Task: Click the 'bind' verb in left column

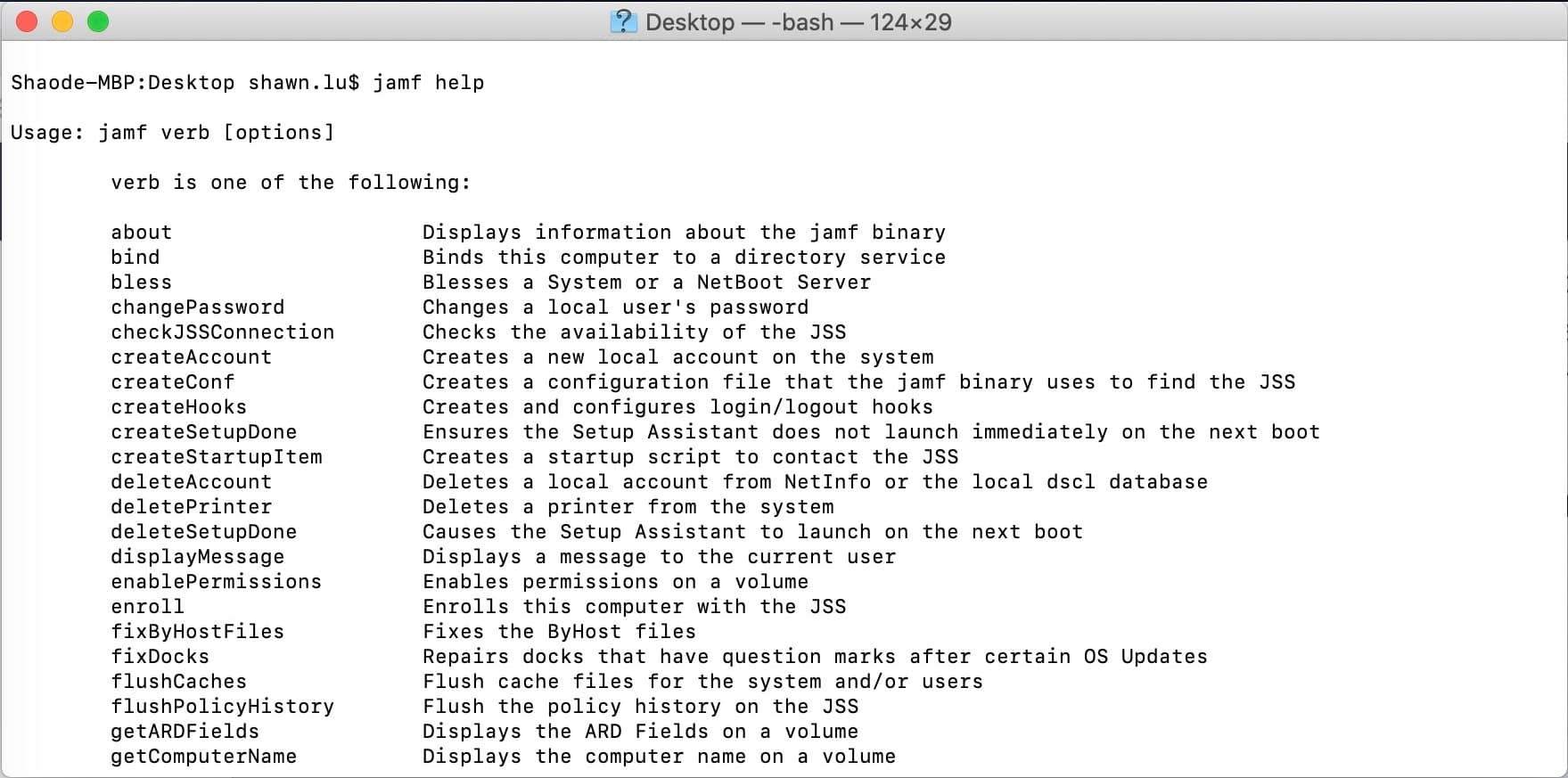Action: (x=135, y=258)
